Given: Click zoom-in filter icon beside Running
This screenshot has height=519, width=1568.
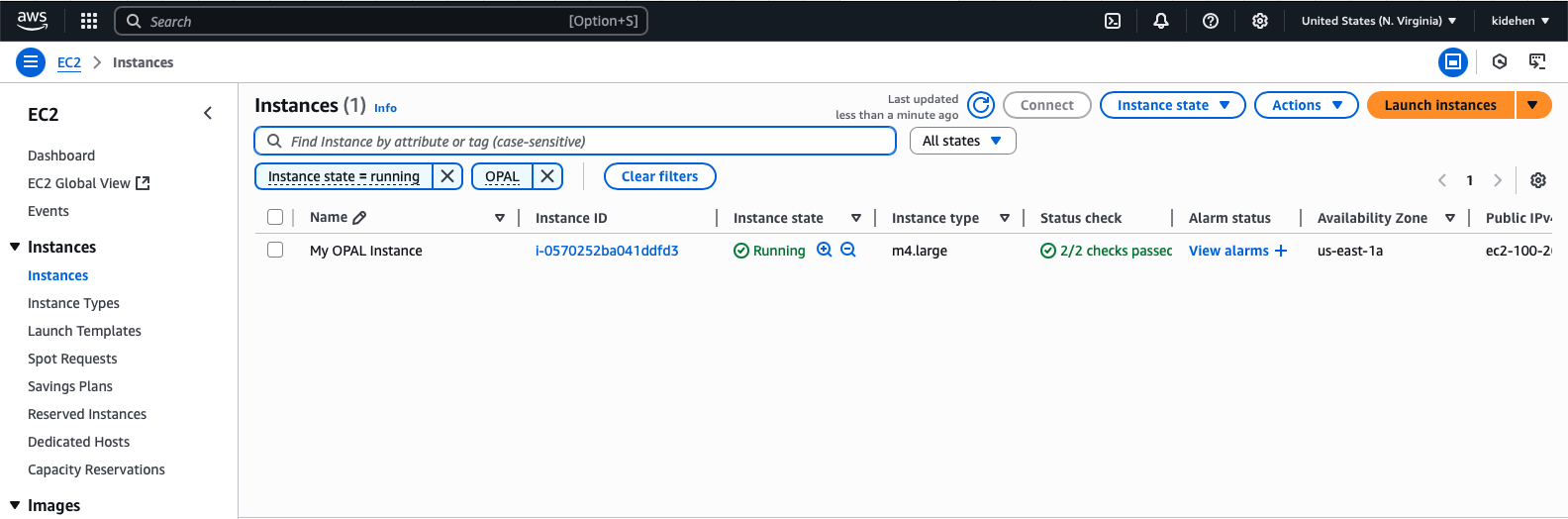Looking at the screenshot, I should tap(824, 251).
